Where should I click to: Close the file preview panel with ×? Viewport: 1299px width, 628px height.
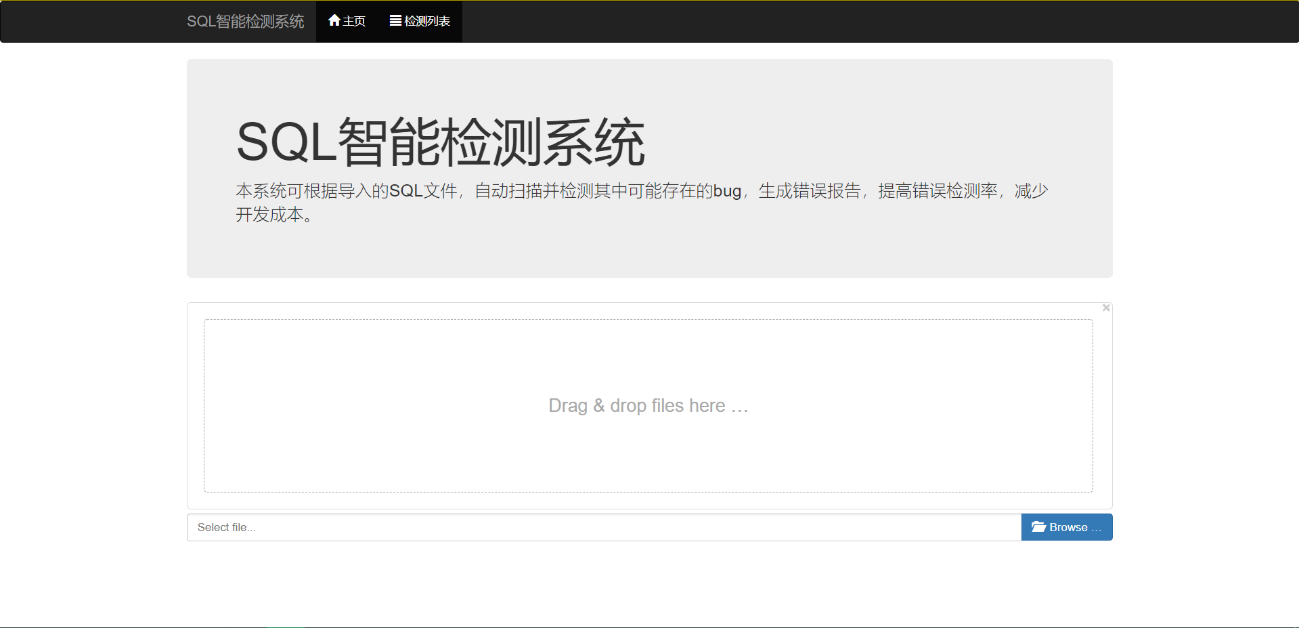[x=1106, y=308]
